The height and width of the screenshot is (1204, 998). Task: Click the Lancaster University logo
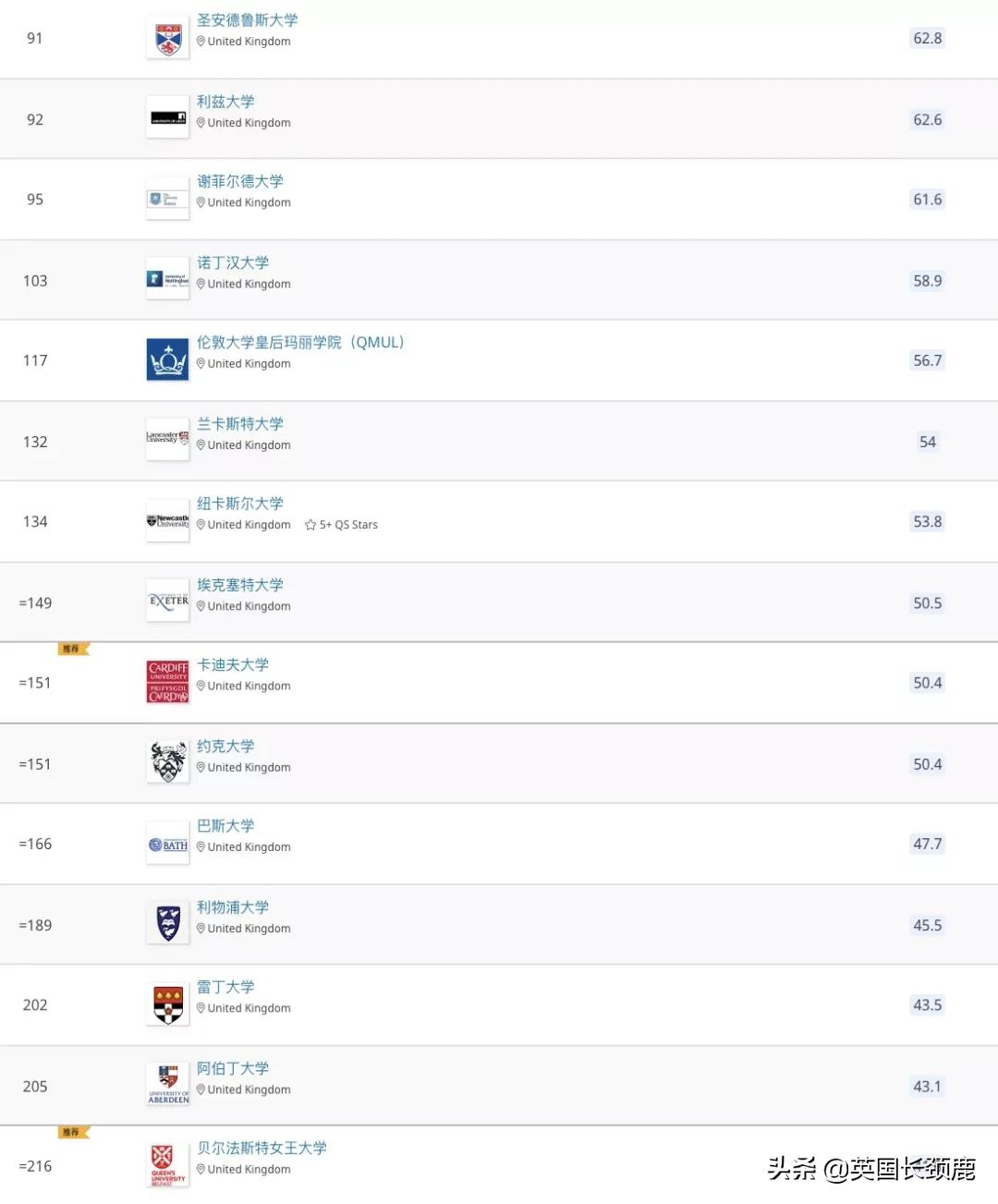click(x=167, y=440)
